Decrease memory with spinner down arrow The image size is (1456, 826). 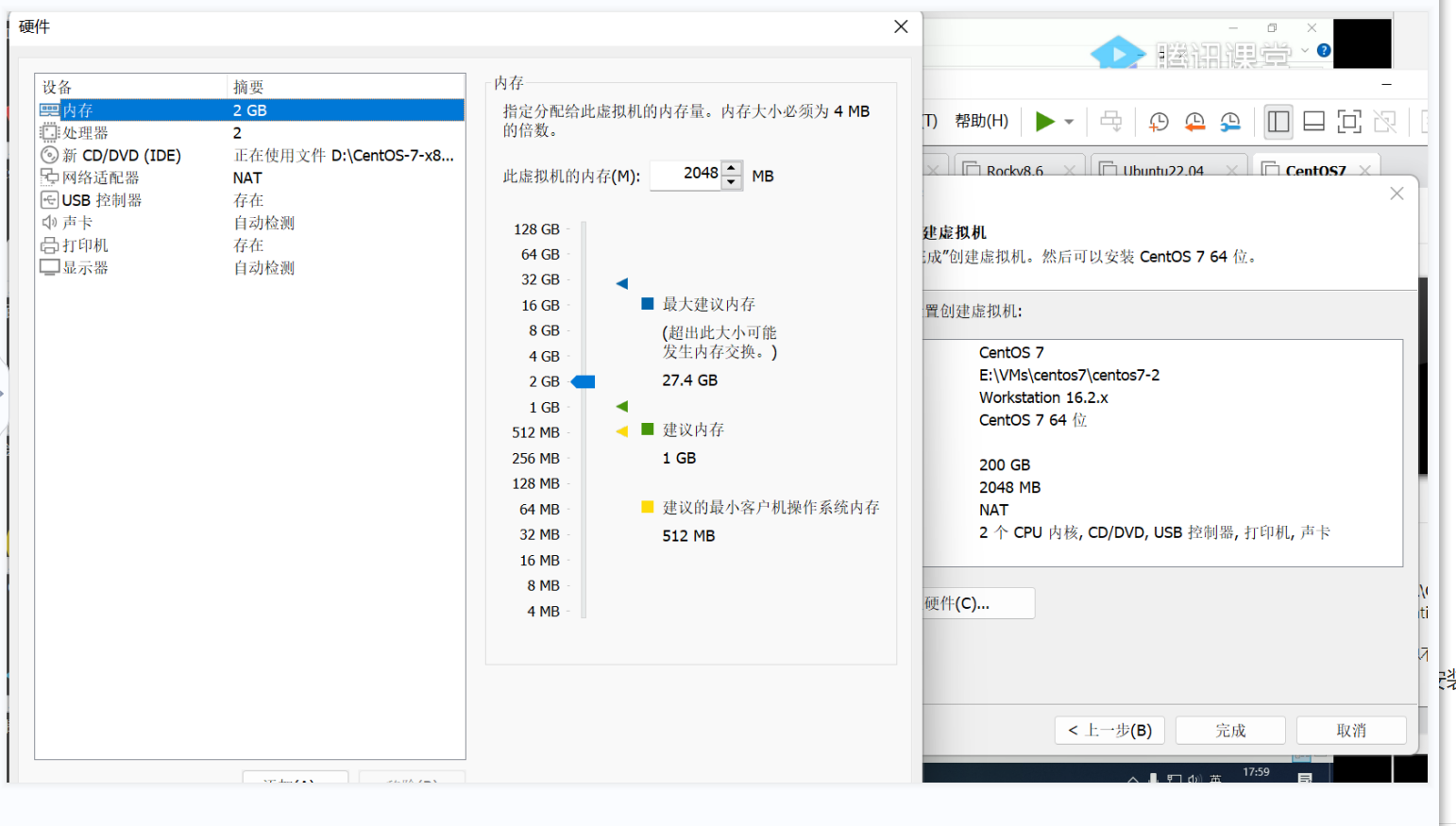point(732,182)
